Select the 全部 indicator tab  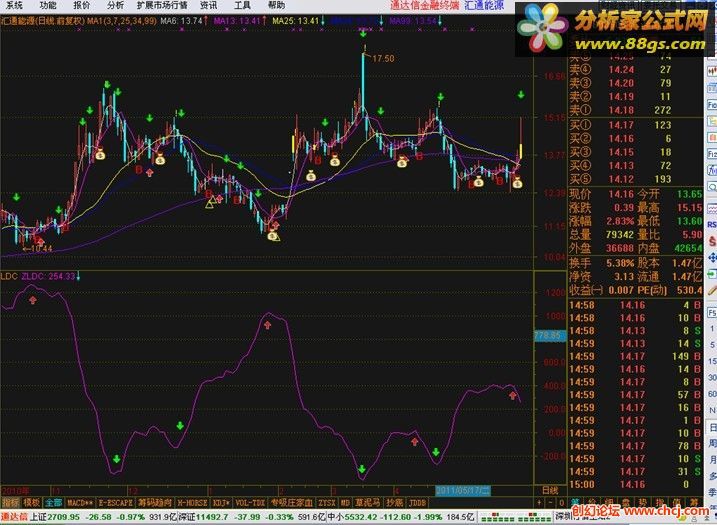click(x=54, y=503)
